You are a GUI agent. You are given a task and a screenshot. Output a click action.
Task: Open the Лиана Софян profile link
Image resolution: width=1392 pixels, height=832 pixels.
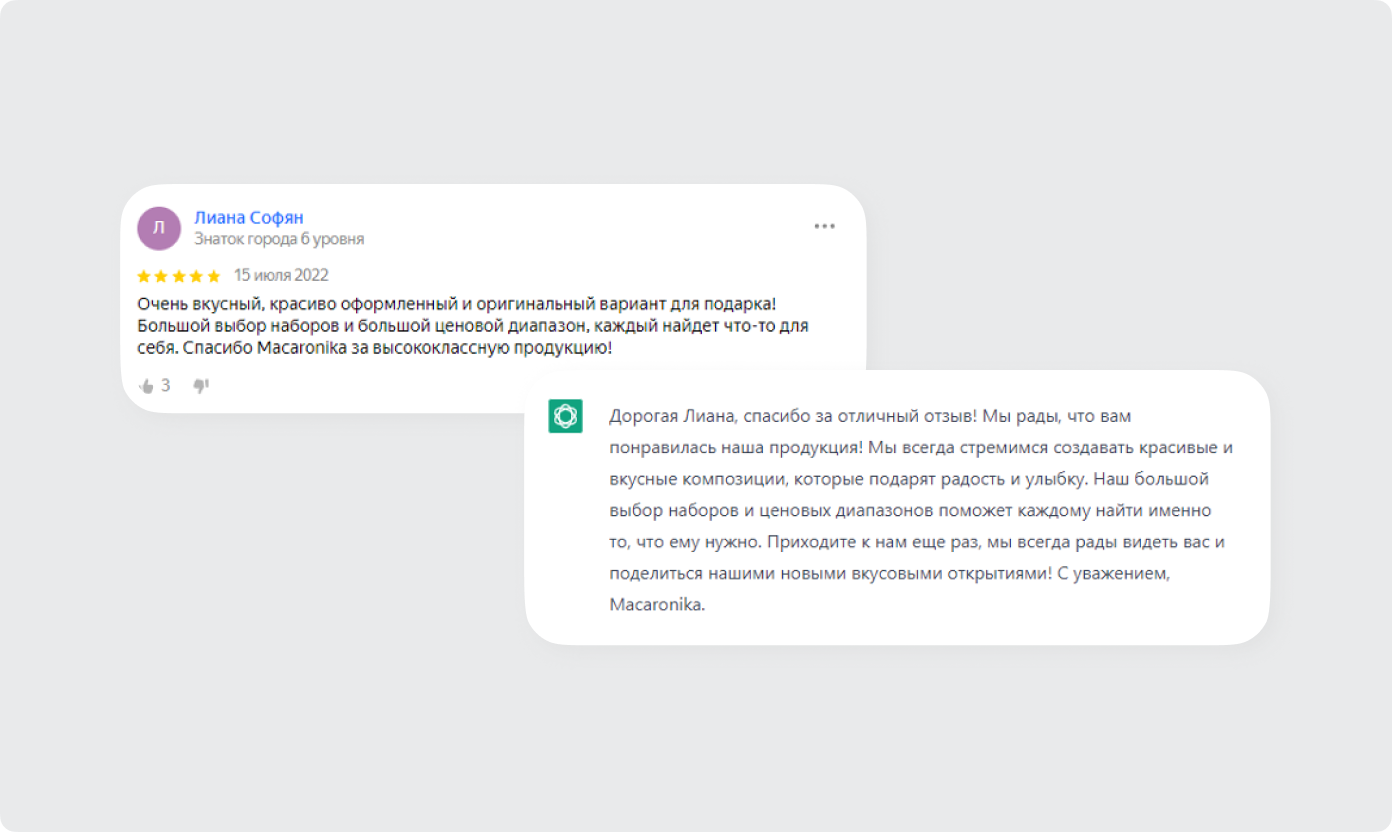point(249,218)
